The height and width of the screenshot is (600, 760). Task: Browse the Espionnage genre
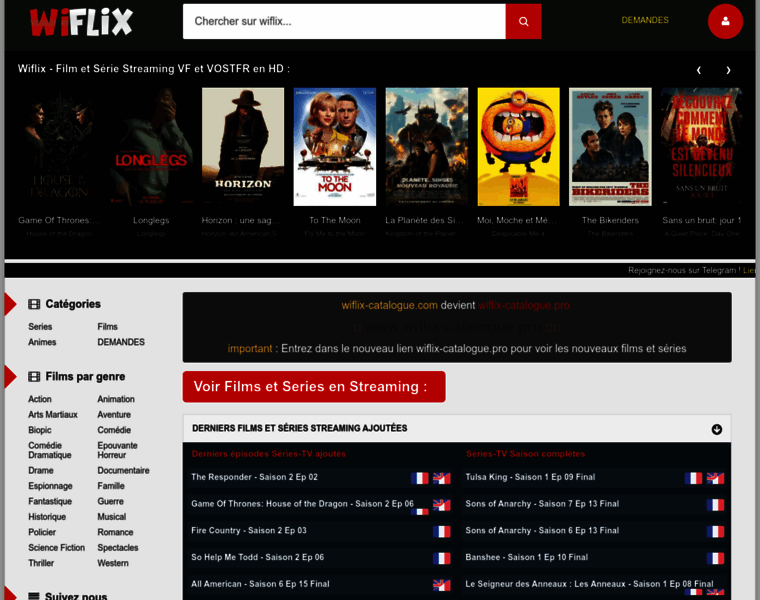(x=50, y=486)
